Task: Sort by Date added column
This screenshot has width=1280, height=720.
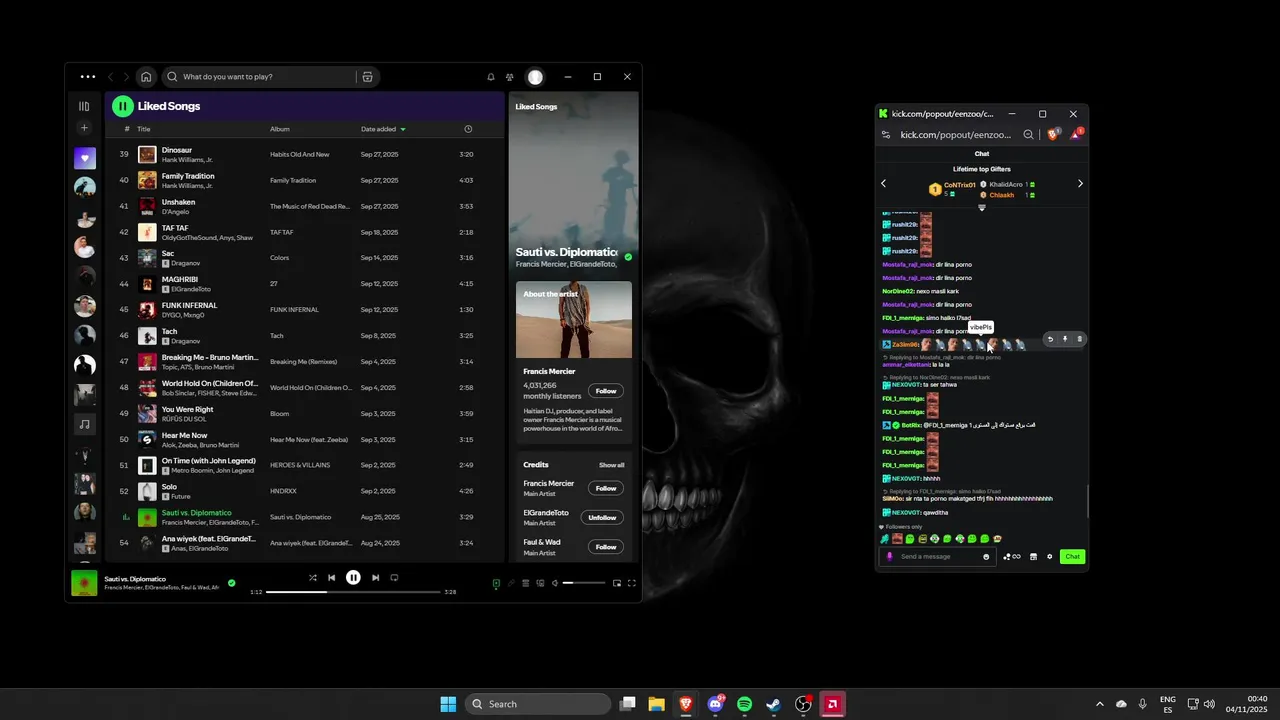Action: click(384, 129)
